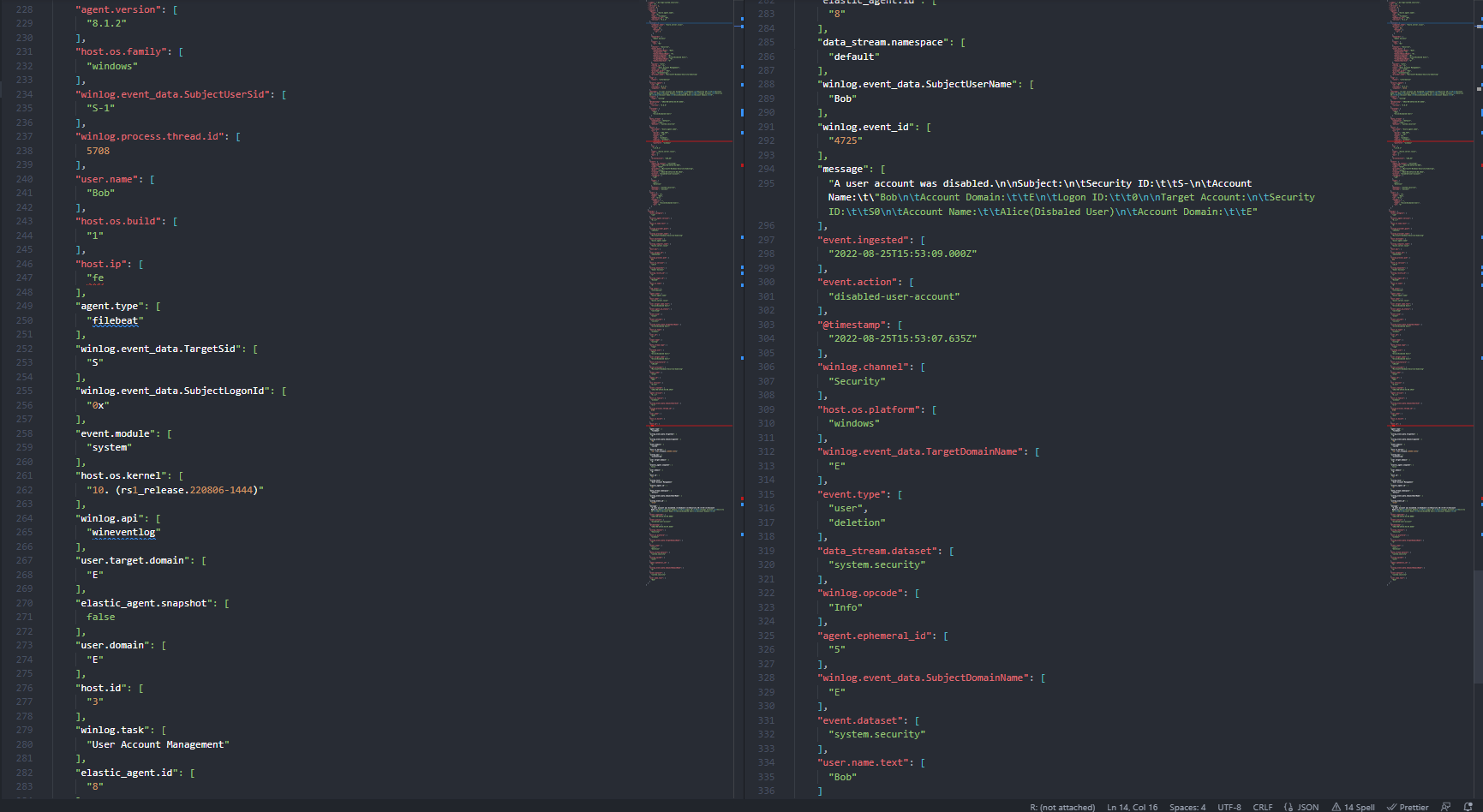This screenshot has width=1483, height=812.
Task: Click the "winlog.event_data.SubjectUserSid" key
Action: point(172,94)
